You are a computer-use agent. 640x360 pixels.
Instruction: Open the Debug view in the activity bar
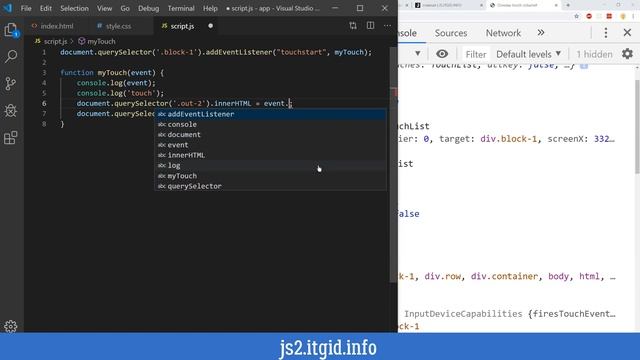point(11,110)
